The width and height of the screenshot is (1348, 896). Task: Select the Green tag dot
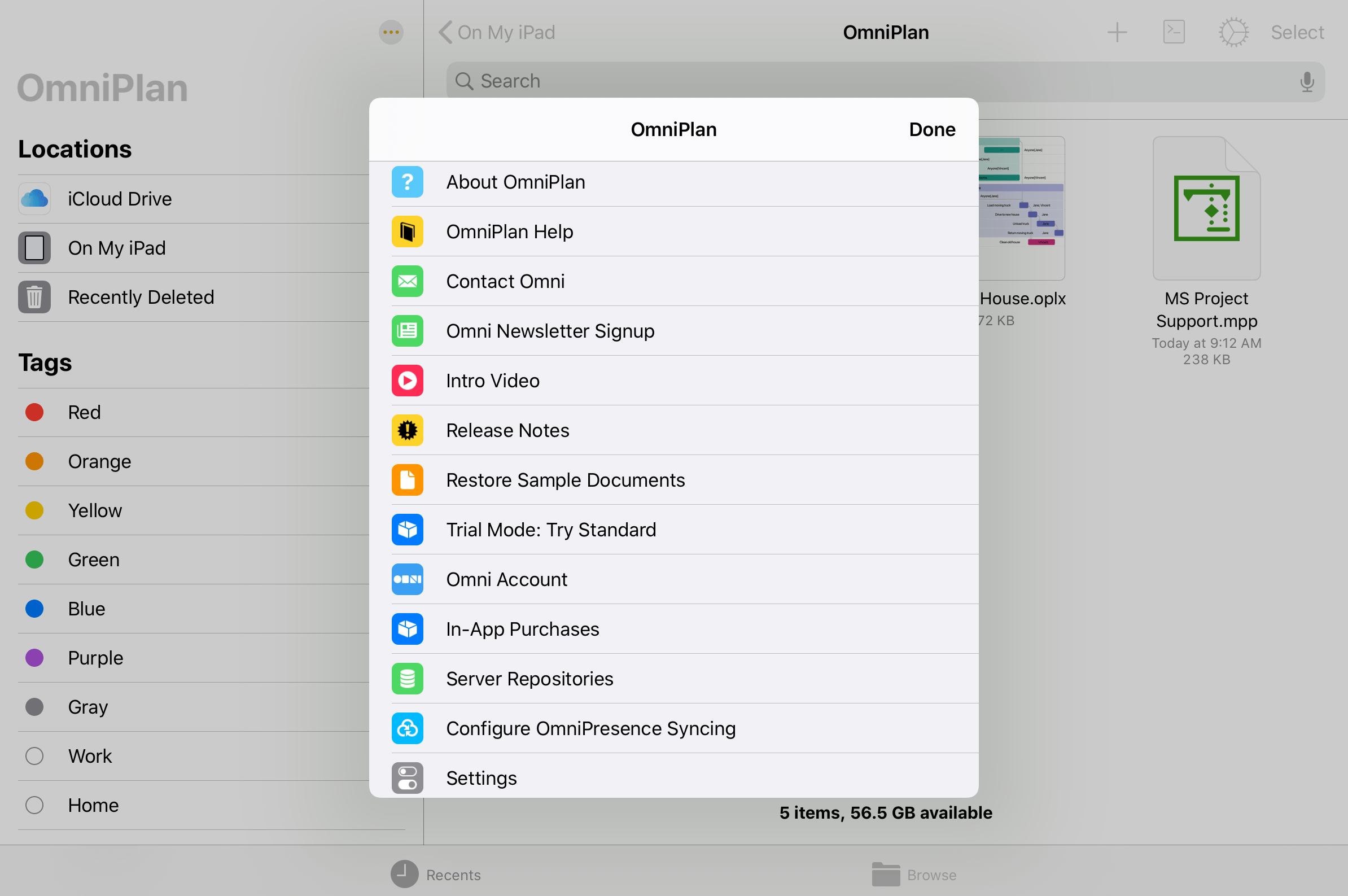pyautogui.click(x=34, y=560)
